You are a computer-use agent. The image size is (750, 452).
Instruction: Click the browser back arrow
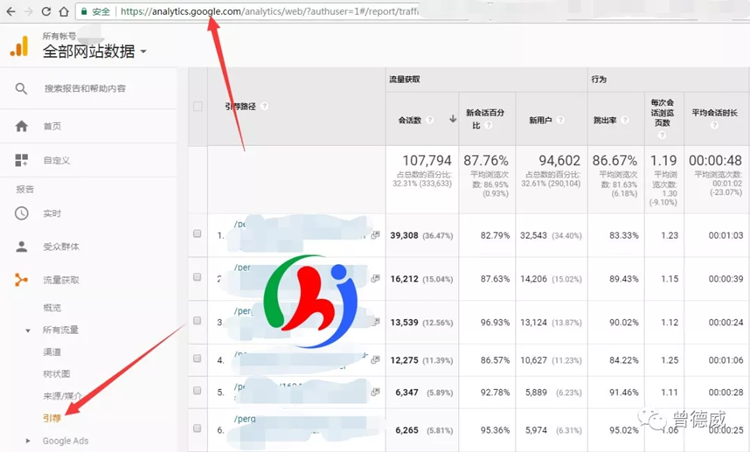tap(11, 11)
